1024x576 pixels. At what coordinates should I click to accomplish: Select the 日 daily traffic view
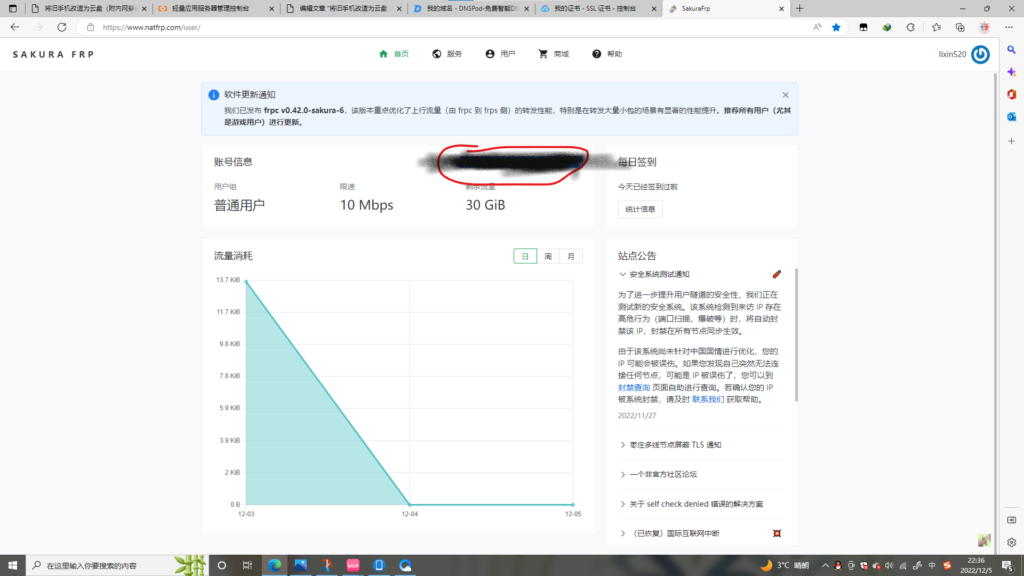(525, 257)
